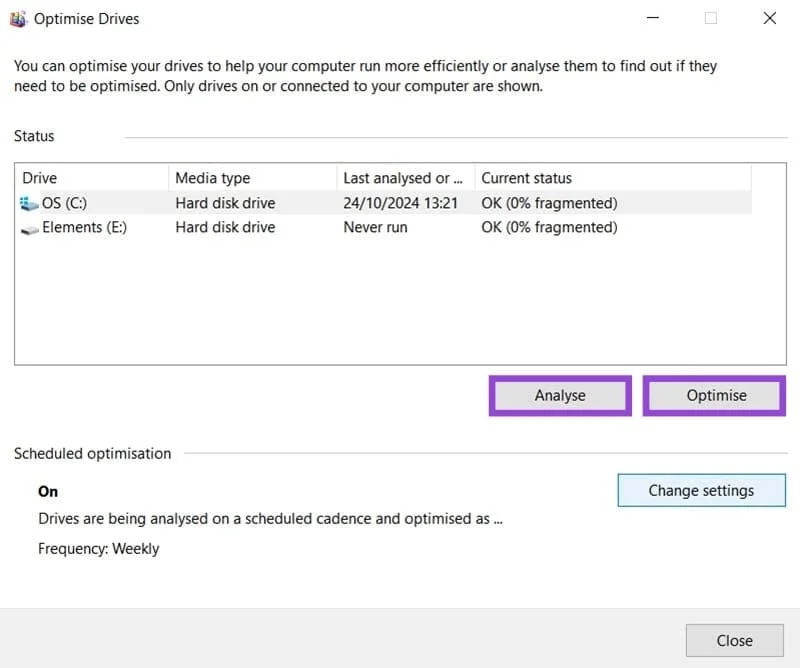Screen dimensions: 800x668
Task: Click Hard disk drive in the Elements row
Action: [225, 228]
